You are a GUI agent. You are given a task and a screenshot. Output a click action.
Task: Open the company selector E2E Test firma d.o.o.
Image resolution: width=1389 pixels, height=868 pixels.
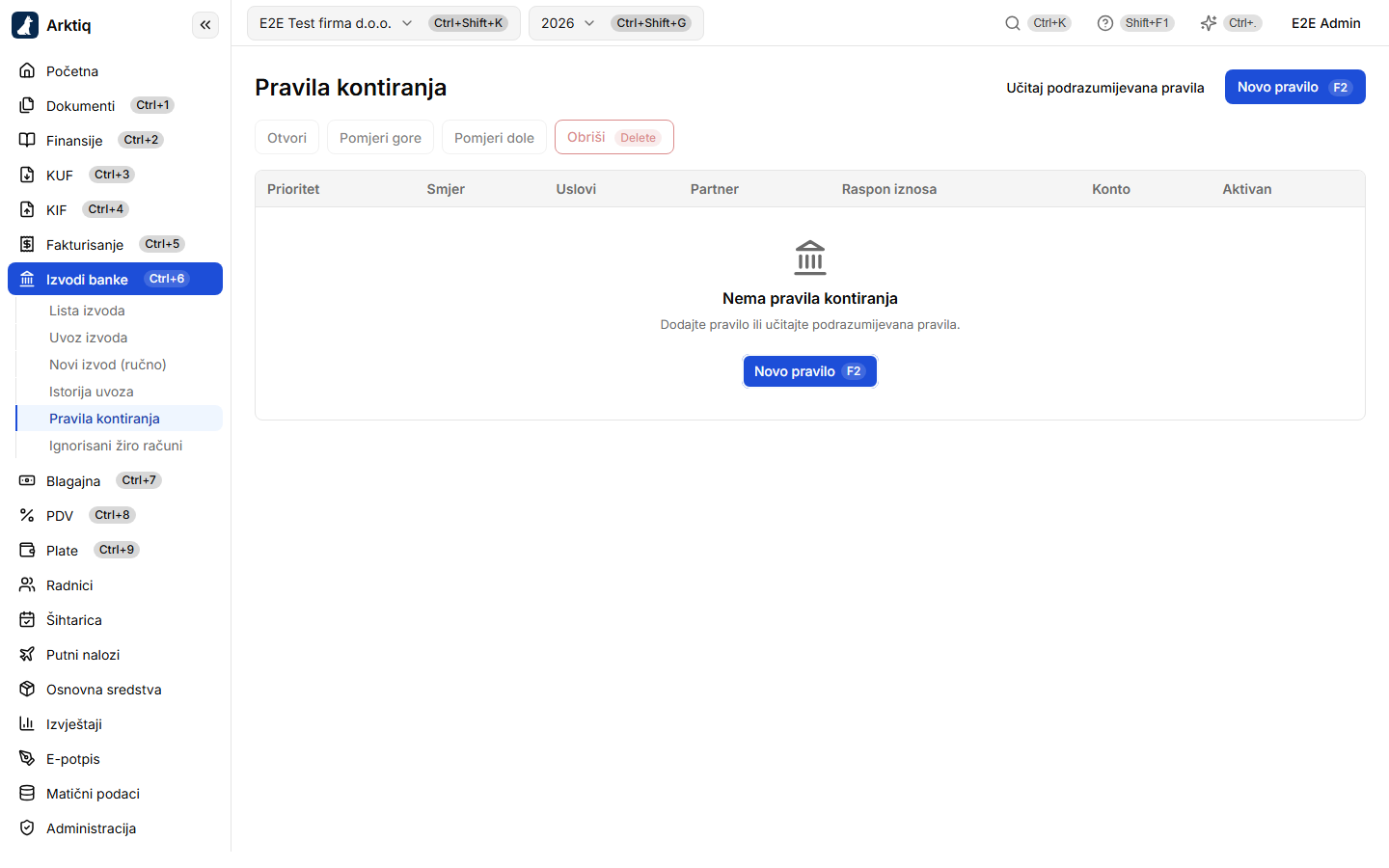click(x=384, y=23)
